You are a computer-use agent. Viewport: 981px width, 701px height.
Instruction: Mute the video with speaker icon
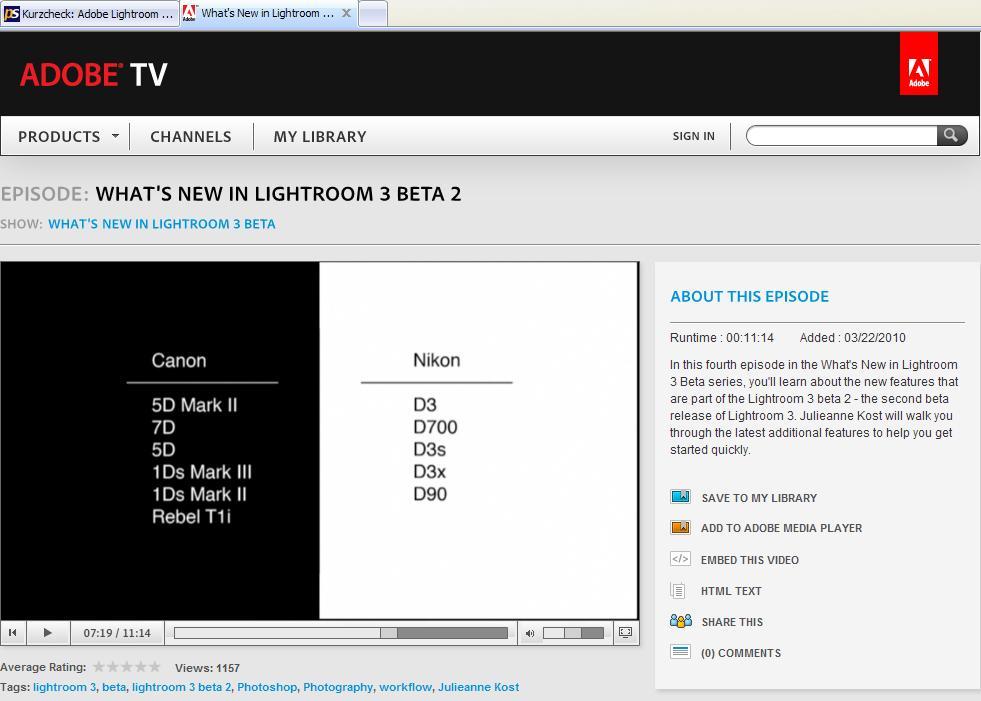click(x=530, y=633)
